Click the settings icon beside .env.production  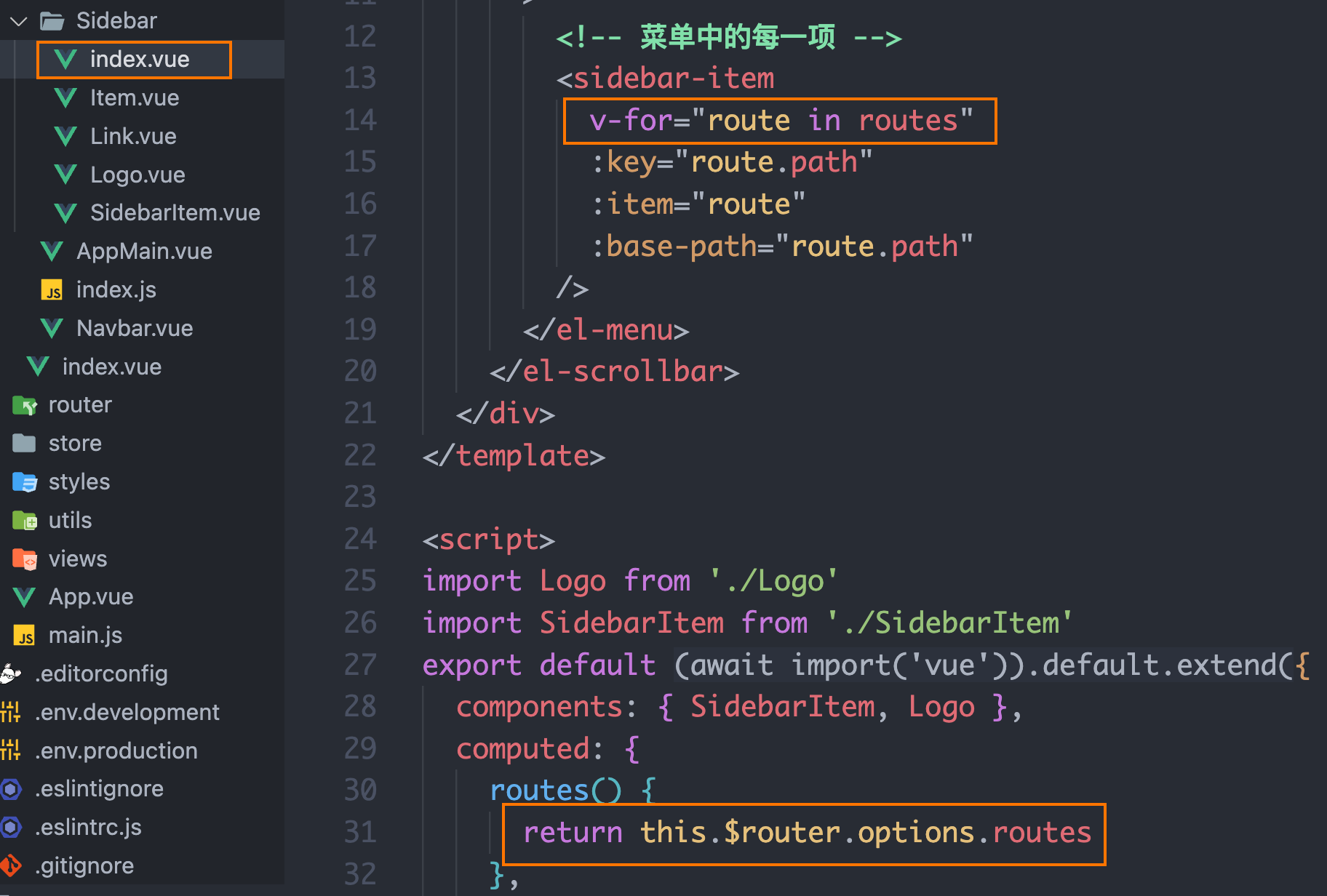11,751
